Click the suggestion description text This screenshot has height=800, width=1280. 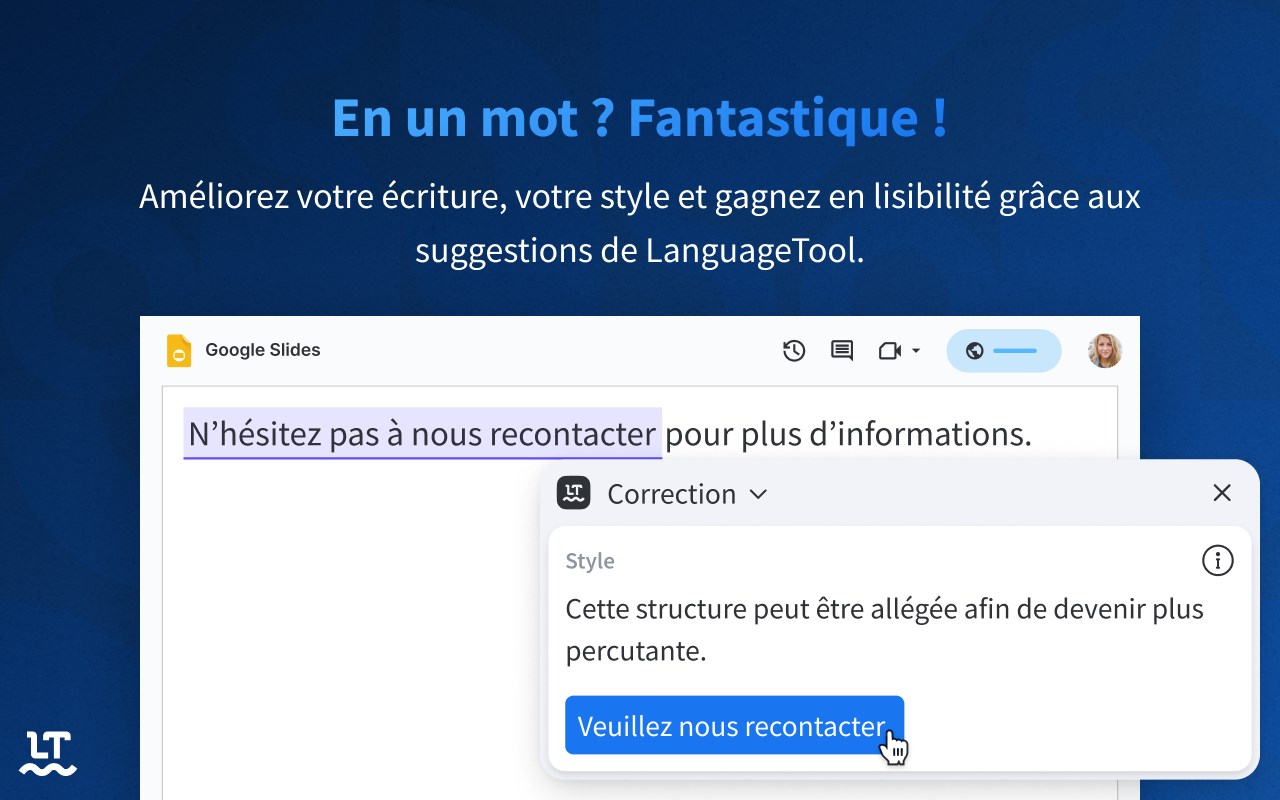(885, 630)
